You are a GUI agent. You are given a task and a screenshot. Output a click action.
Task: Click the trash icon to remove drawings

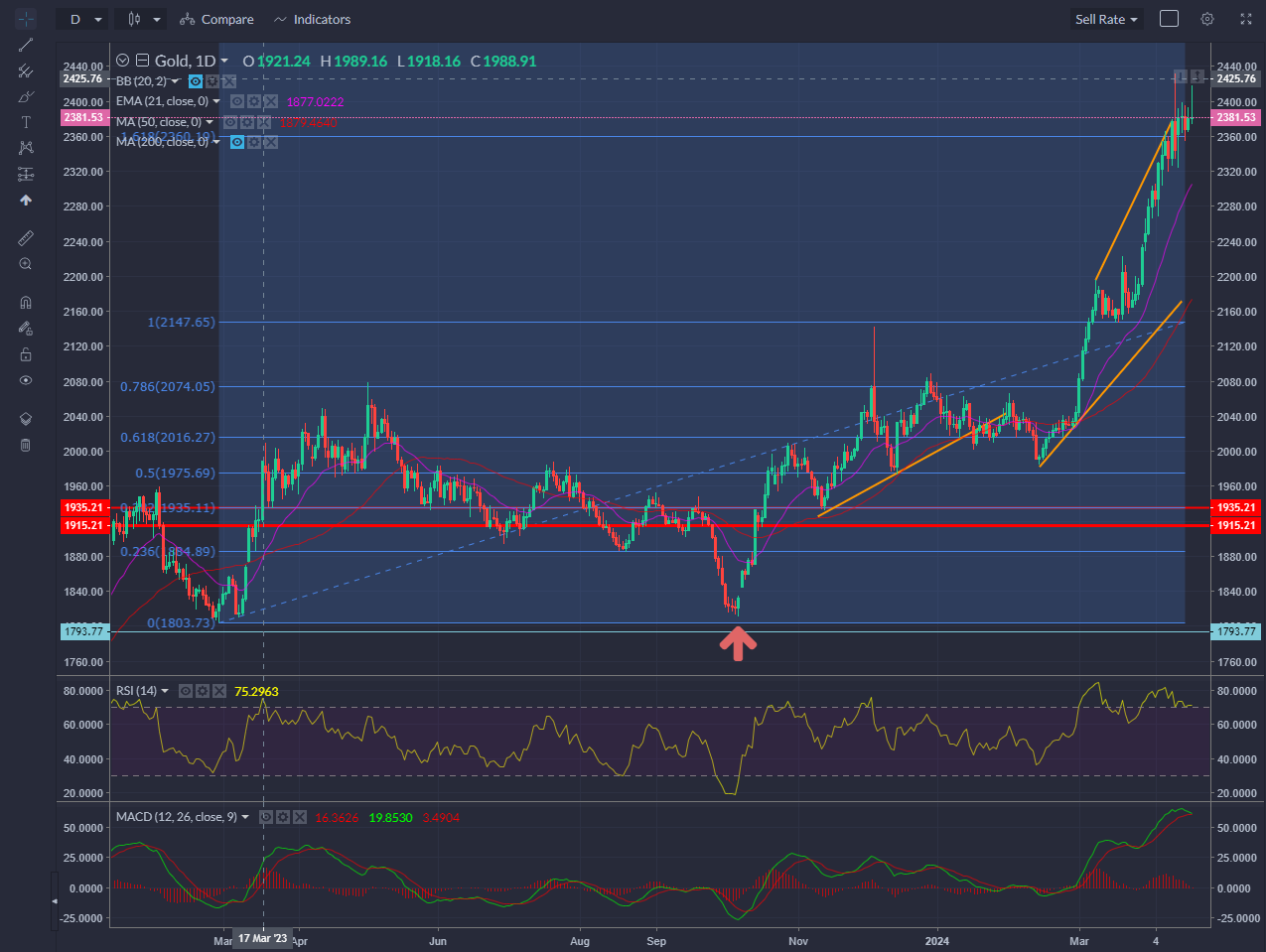[x=26, y=445]
